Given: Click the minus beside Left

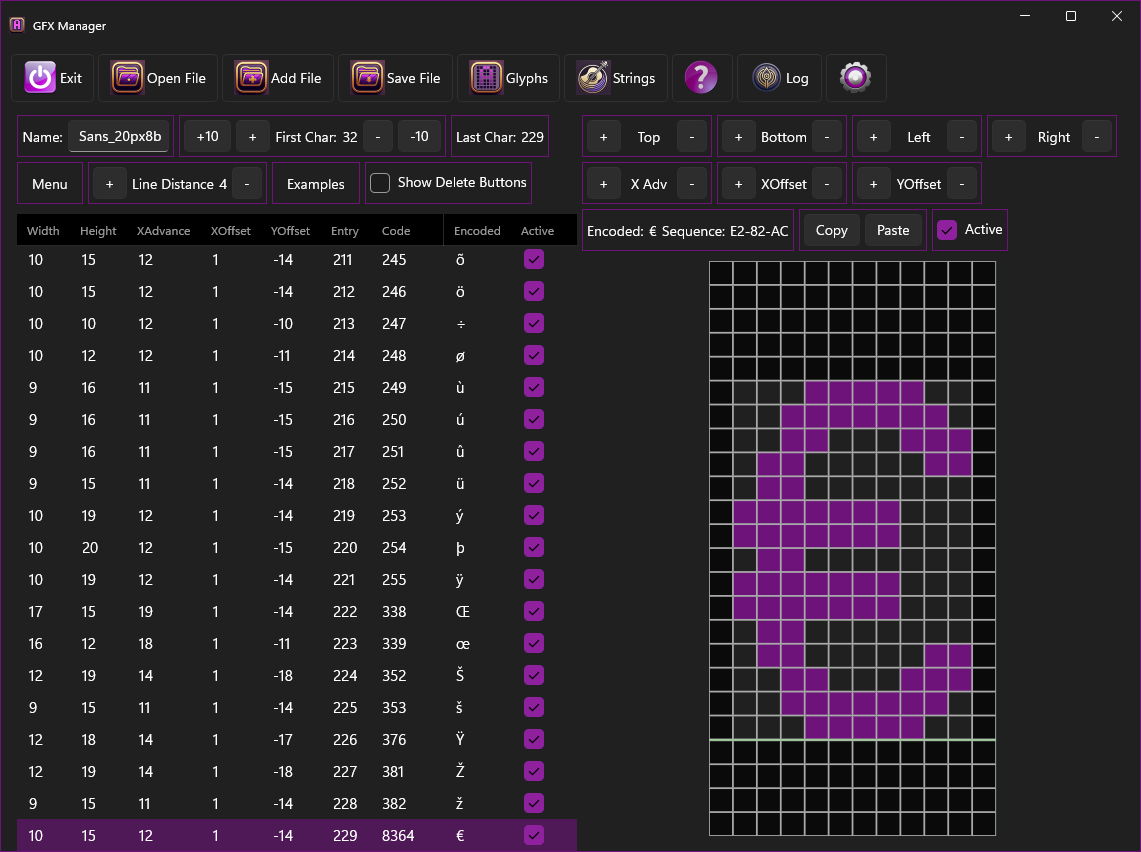Looking at the screenshot, I should [962, 137].
